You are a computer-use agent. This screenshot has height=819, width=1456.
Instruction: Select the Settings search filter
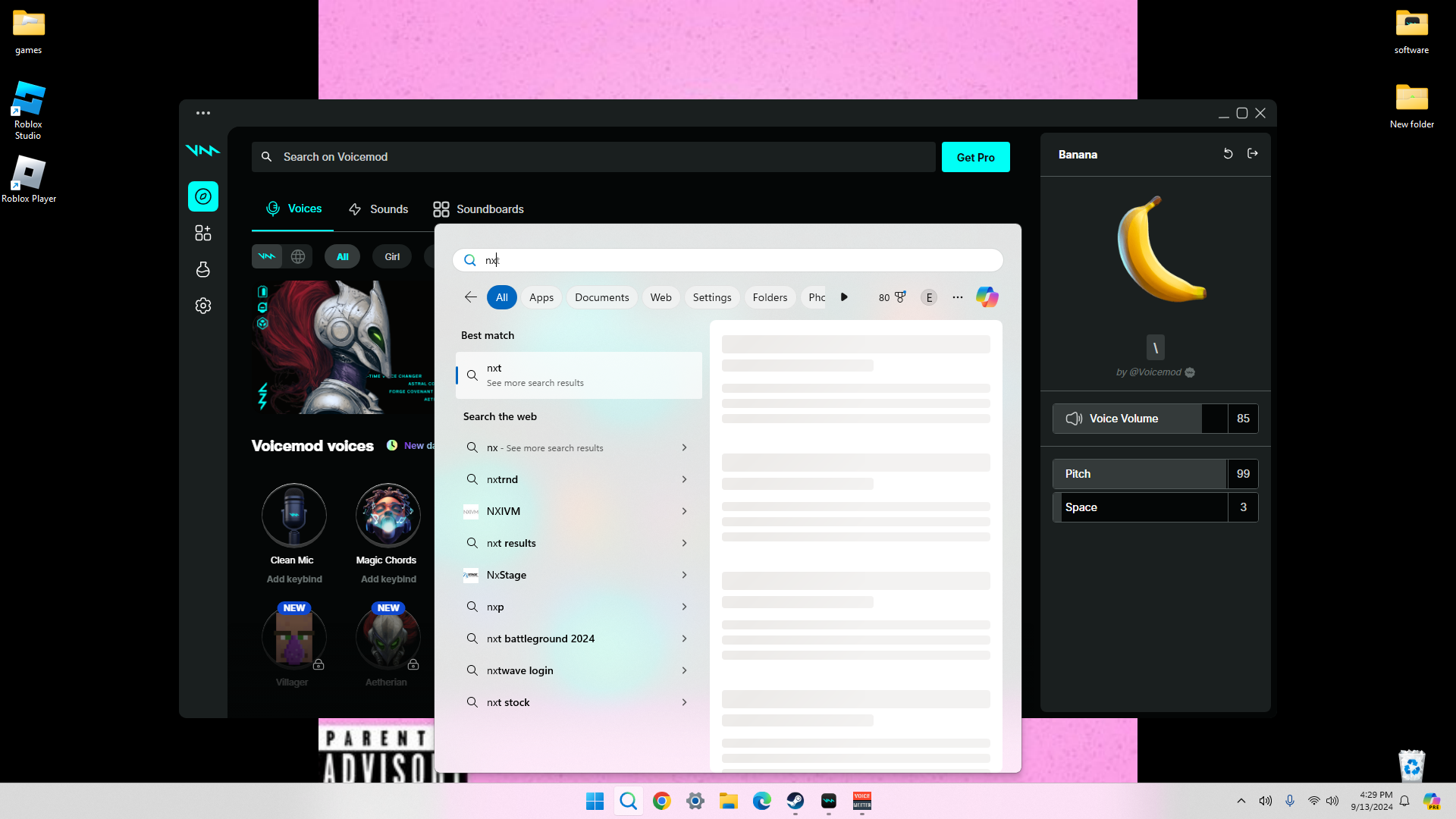pos(712,297)
